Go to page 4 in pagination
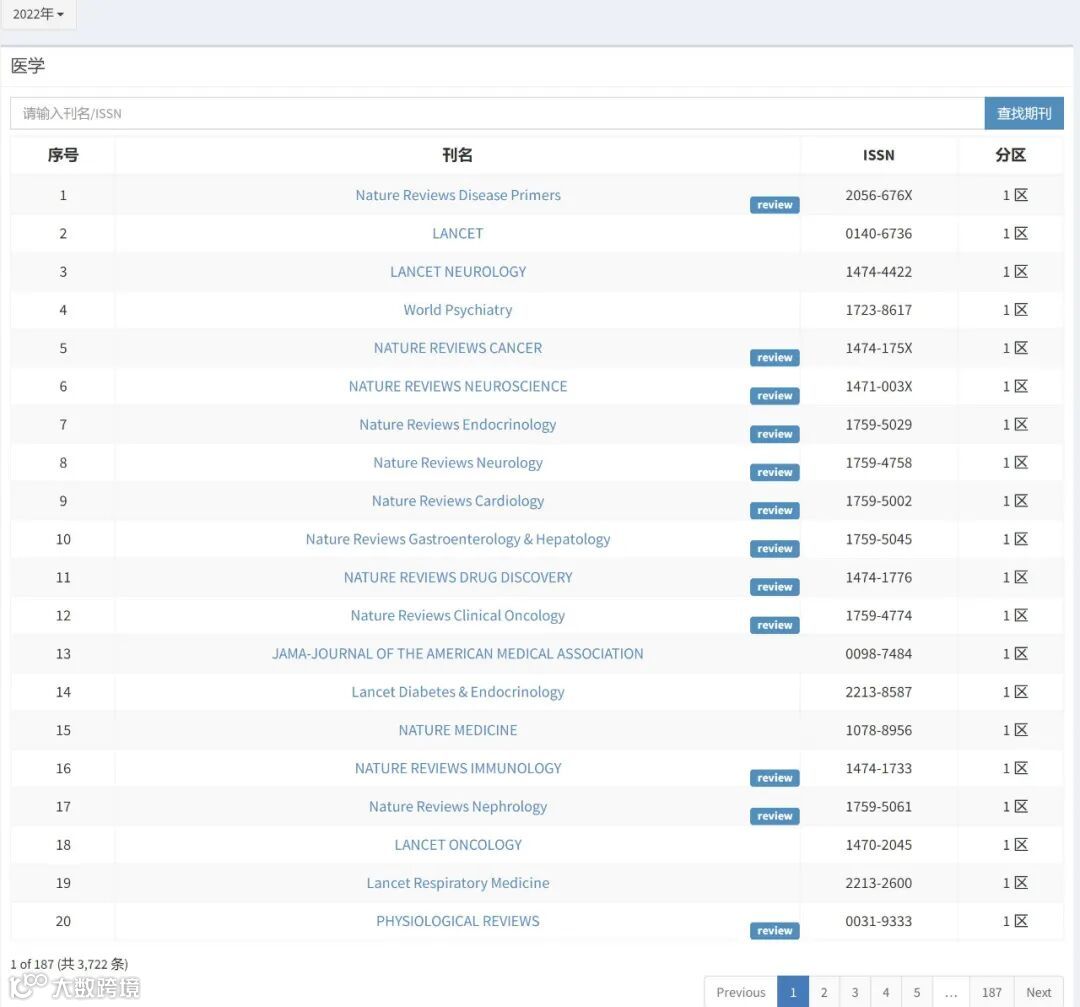This screenshot has height=1007, width=1080. 886,992
